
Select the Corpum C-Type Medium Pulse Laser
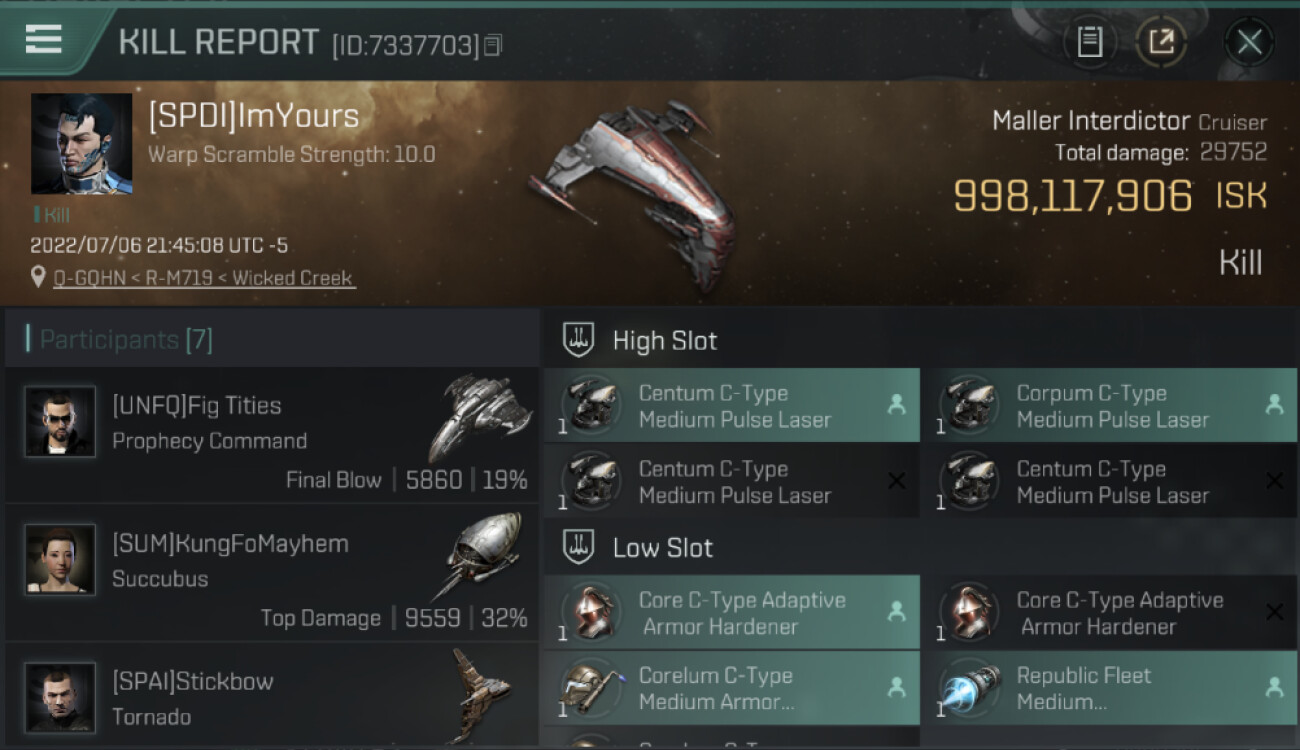tap(1109, 406)
